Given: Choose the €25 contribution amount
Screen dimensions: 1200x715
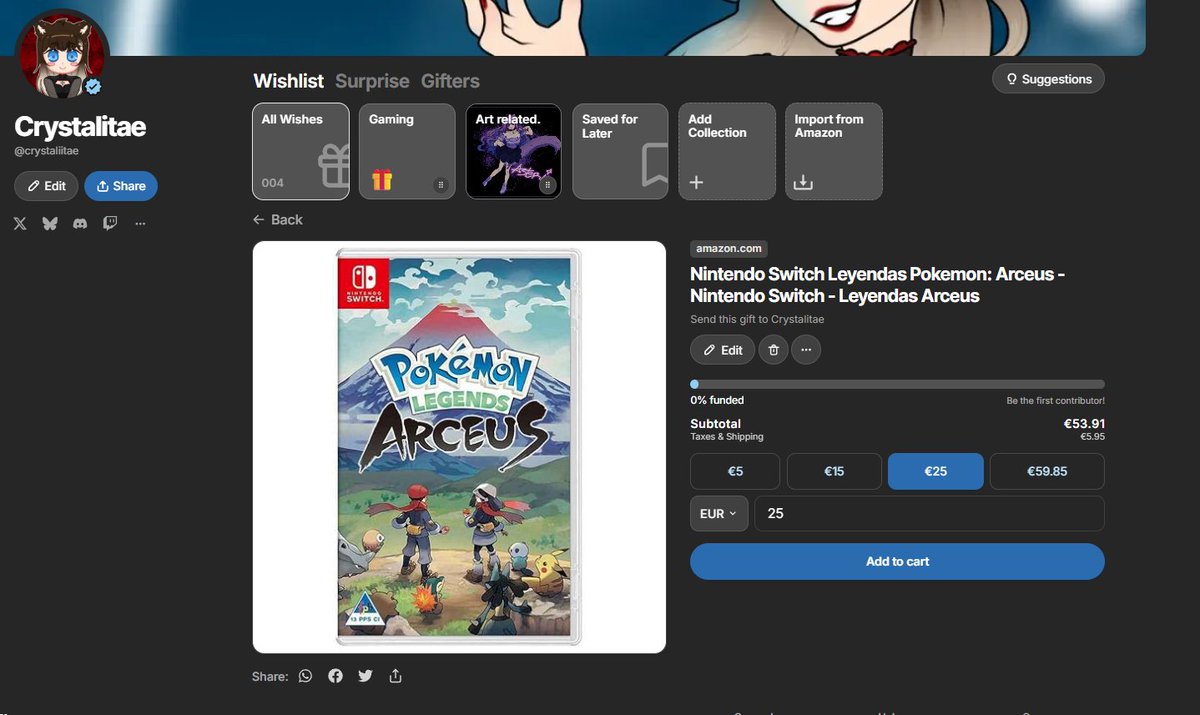Looking at the screenshot, I should (935, 471).
